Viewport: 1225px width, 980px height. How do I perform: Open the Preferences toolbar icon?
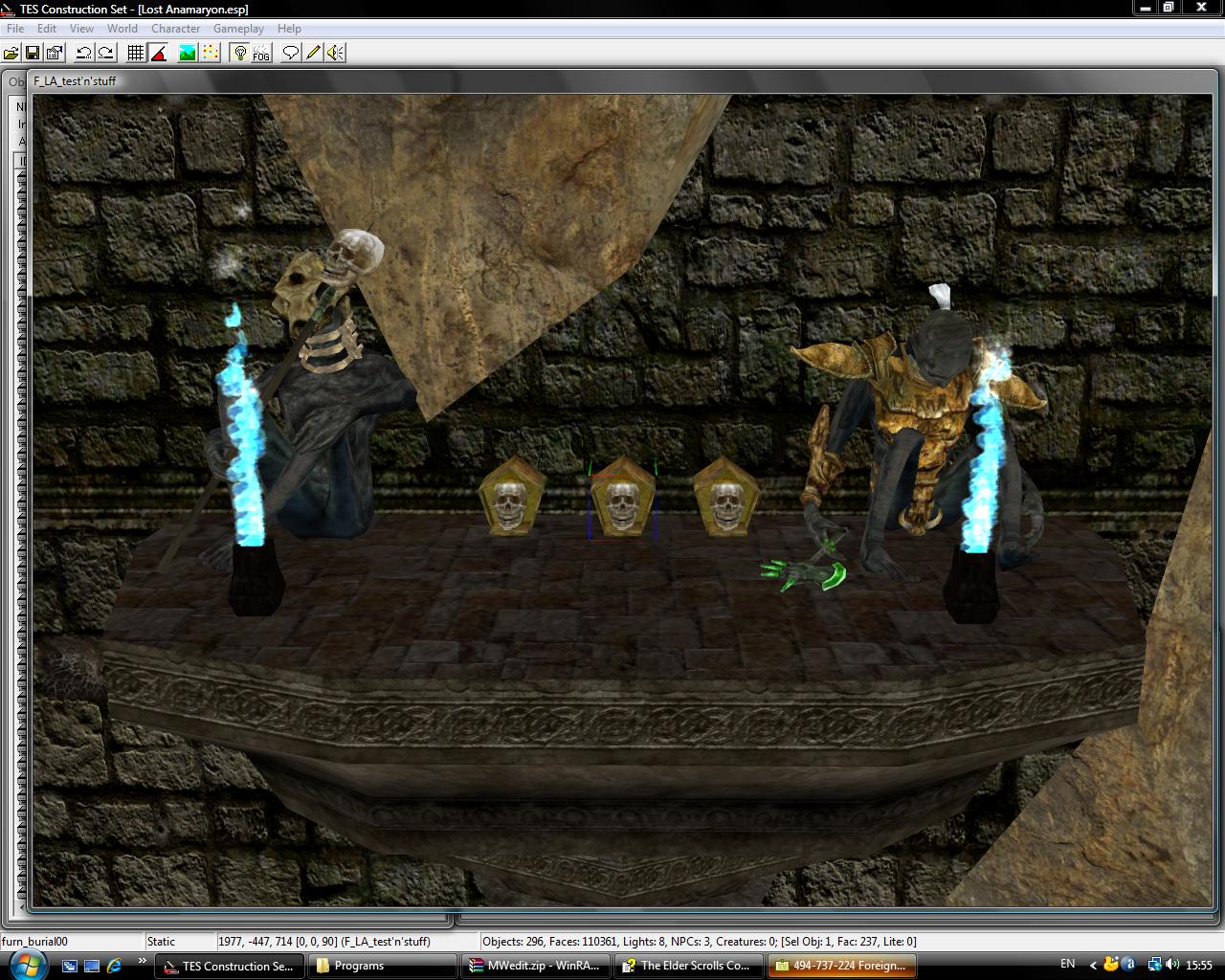pyautogui.click(x=55, y=54)
